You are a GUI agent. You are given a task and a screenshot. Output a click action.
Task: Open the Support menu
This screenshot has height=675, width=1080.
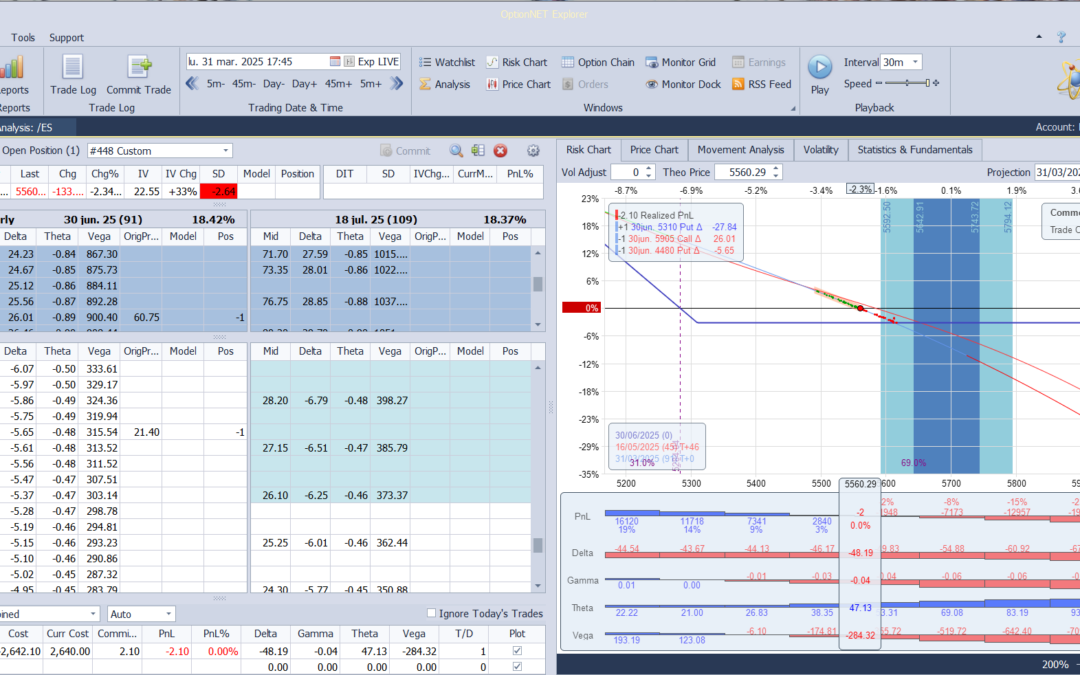pos(66,38)
